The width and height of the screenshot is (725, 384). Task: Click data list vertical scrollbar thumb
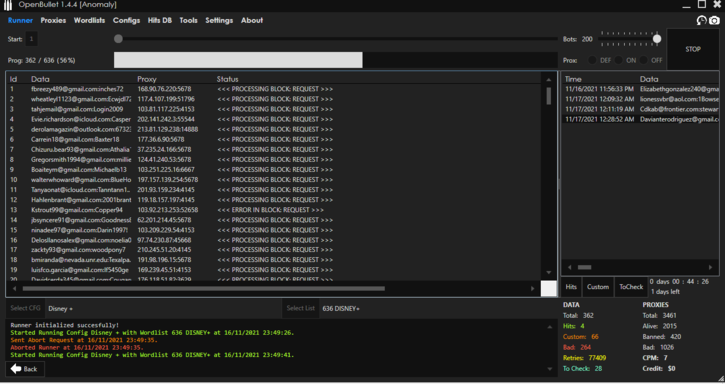click(x=548, y=96)
